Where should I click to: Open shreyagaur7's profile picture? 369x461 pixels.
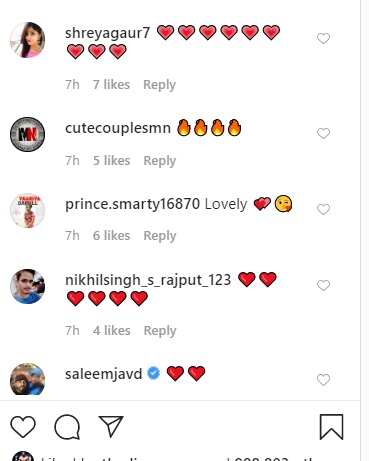pyautogui.click(x=27, y=40)
